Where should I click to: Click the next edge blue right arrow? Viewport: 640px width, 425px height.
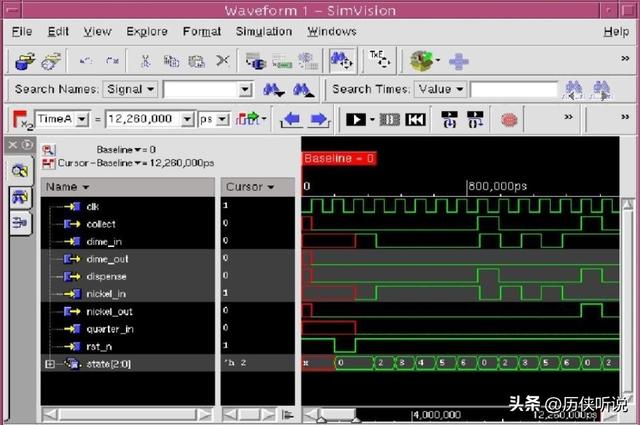(x=318, y=120)
